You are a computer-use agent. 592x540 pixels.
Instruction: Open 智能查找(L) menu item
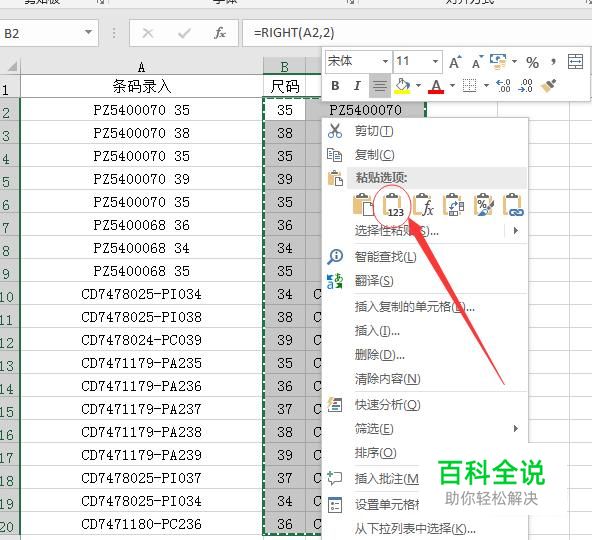(x=425, y=257)
